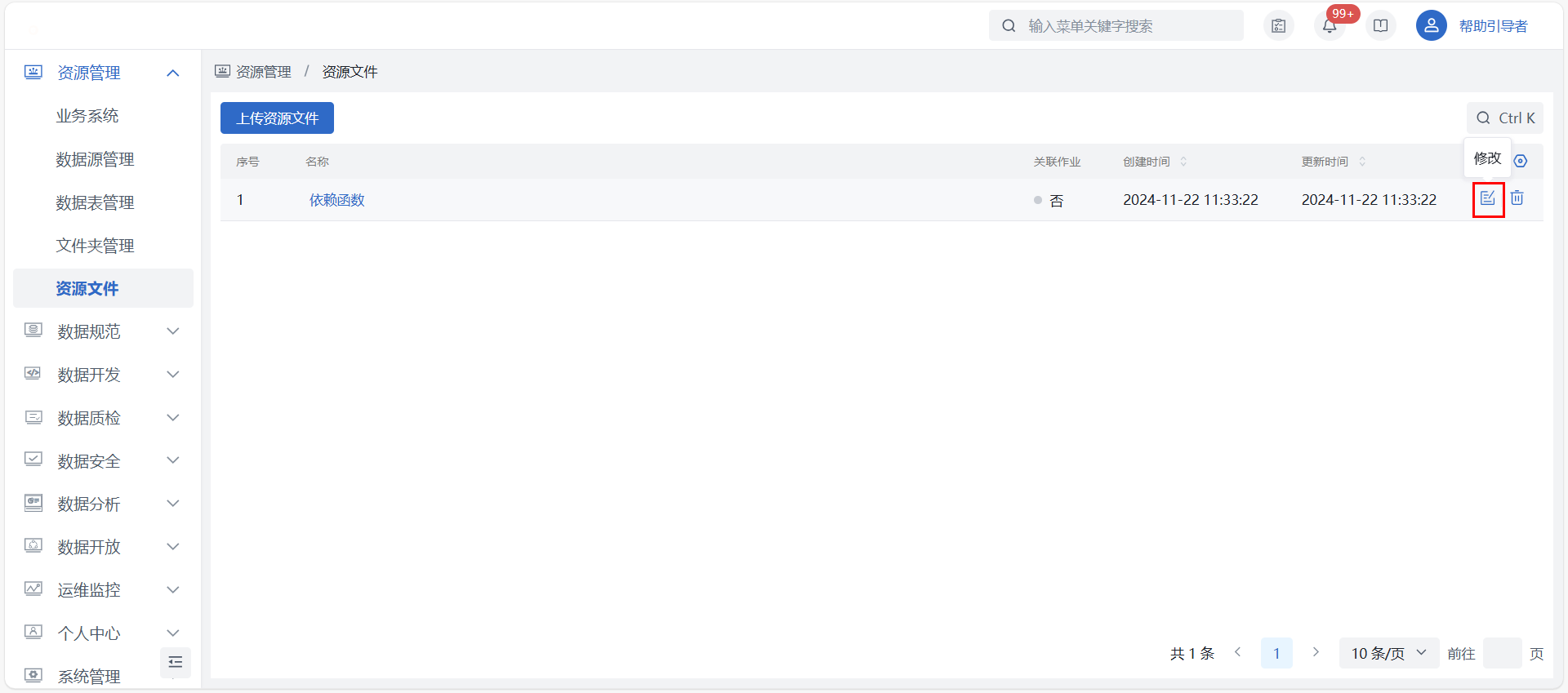The image size is (1568, 693).
Task: Click the 资源管理 sidebar icon
Action: pos(33,73)
